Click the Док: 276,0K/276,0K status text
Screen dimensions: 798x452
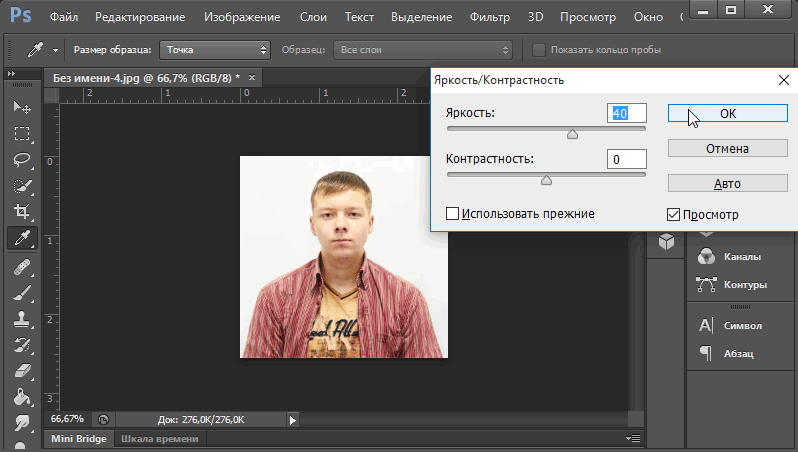point(201,420)
